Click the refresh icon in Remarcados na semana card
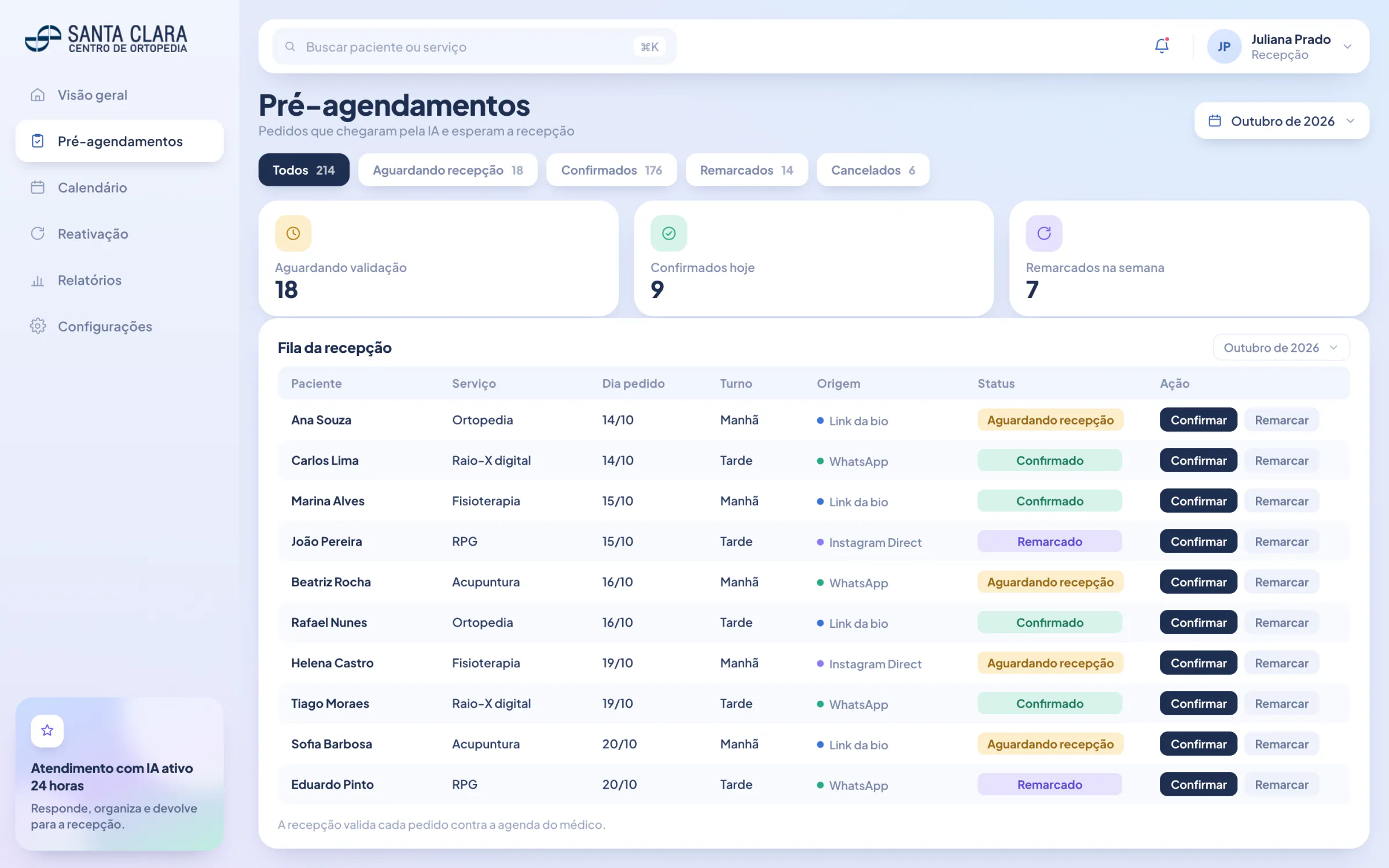This screenshot has width=1389, height=868. pos(1044,233)
